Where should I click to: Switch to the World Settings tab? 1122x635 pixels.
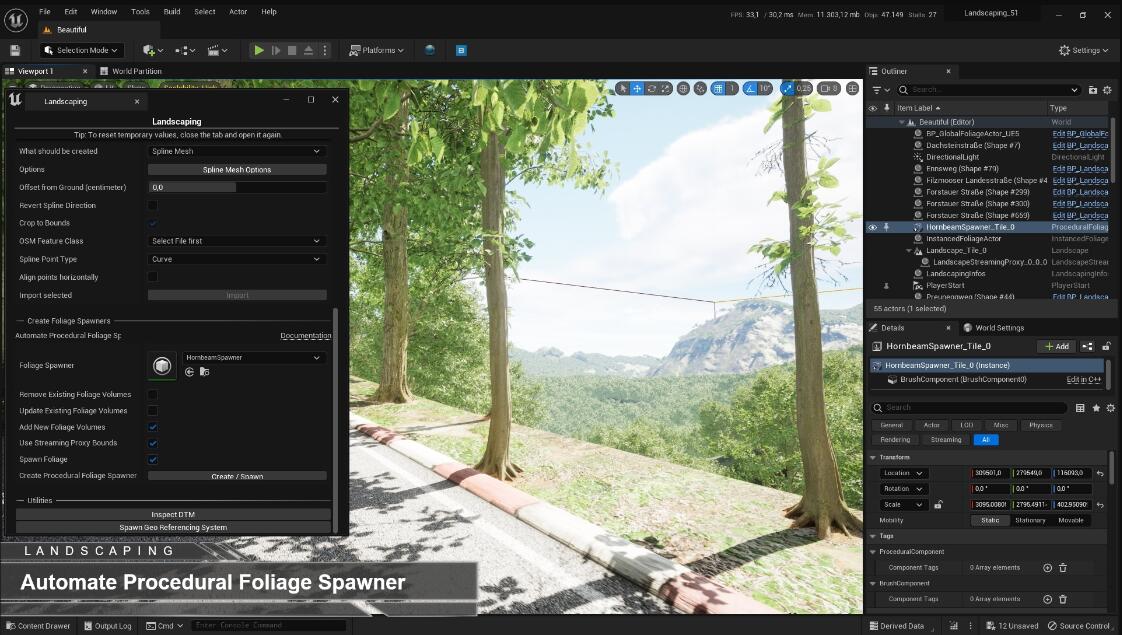point(998,328)
